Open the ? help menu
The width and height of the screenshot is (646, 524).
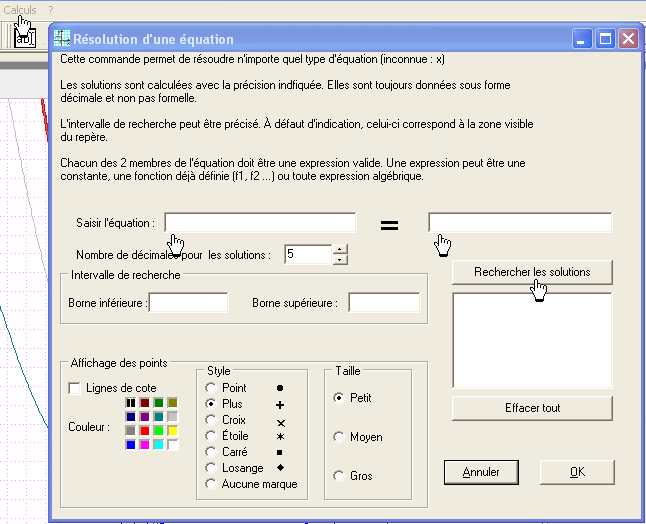click(x=51, y=8)
